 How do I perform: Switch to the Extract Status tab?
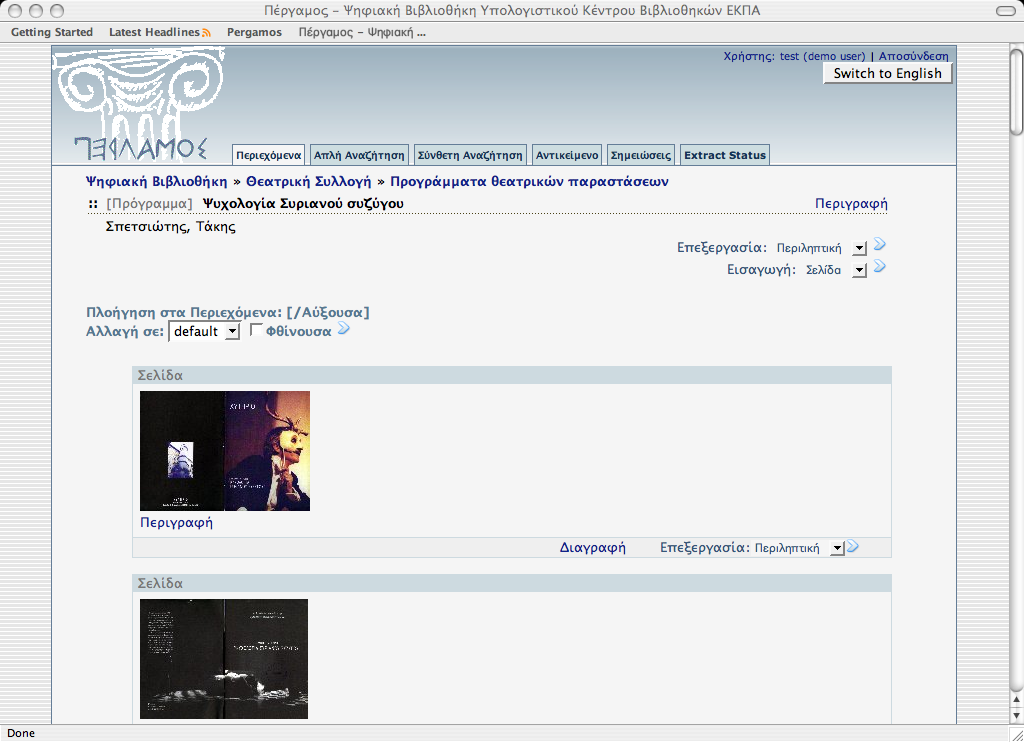pos(725,155)
